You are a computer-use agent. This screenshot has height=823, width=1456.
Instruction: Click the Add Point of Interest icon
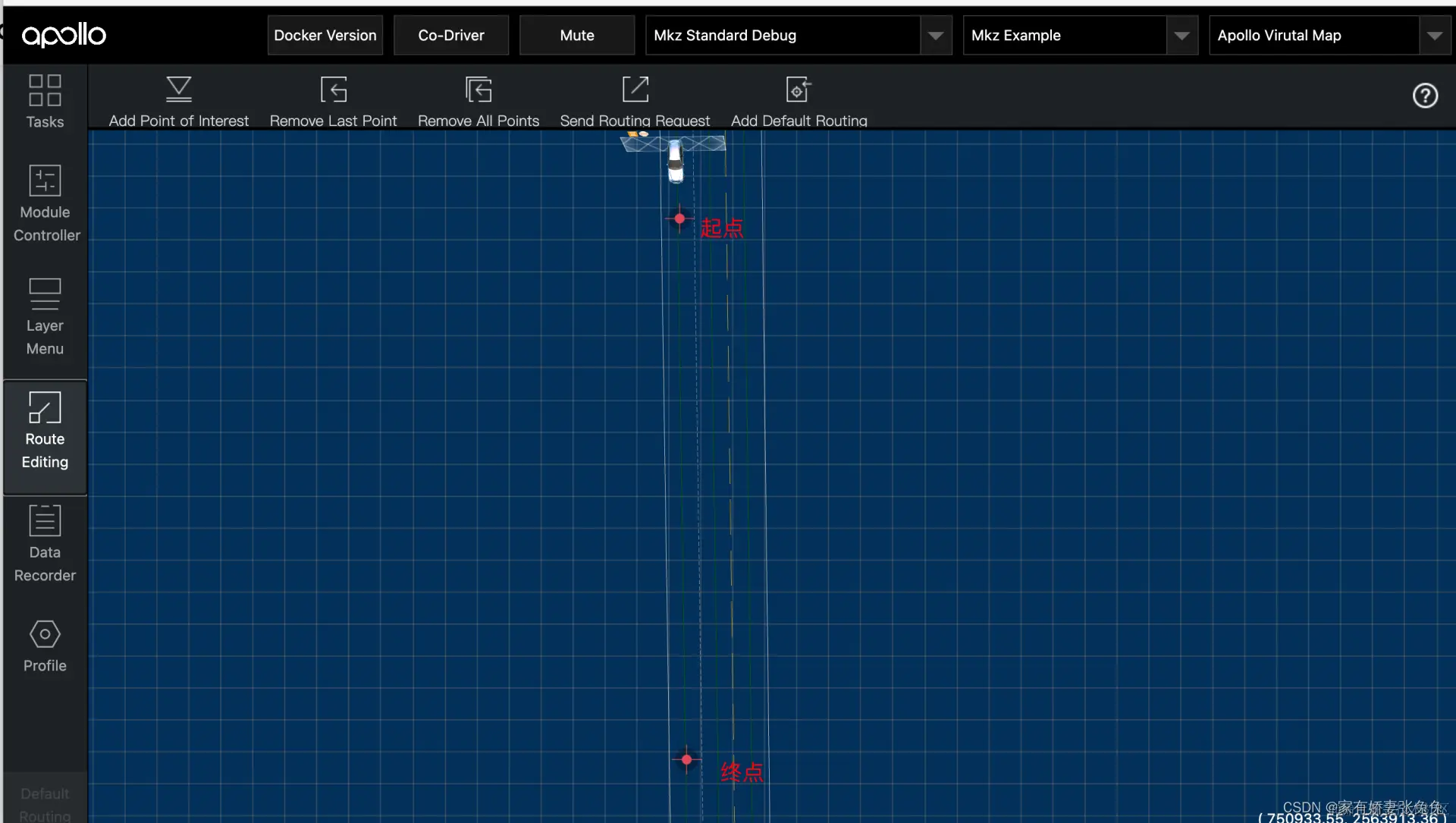(x=179, y=90)
